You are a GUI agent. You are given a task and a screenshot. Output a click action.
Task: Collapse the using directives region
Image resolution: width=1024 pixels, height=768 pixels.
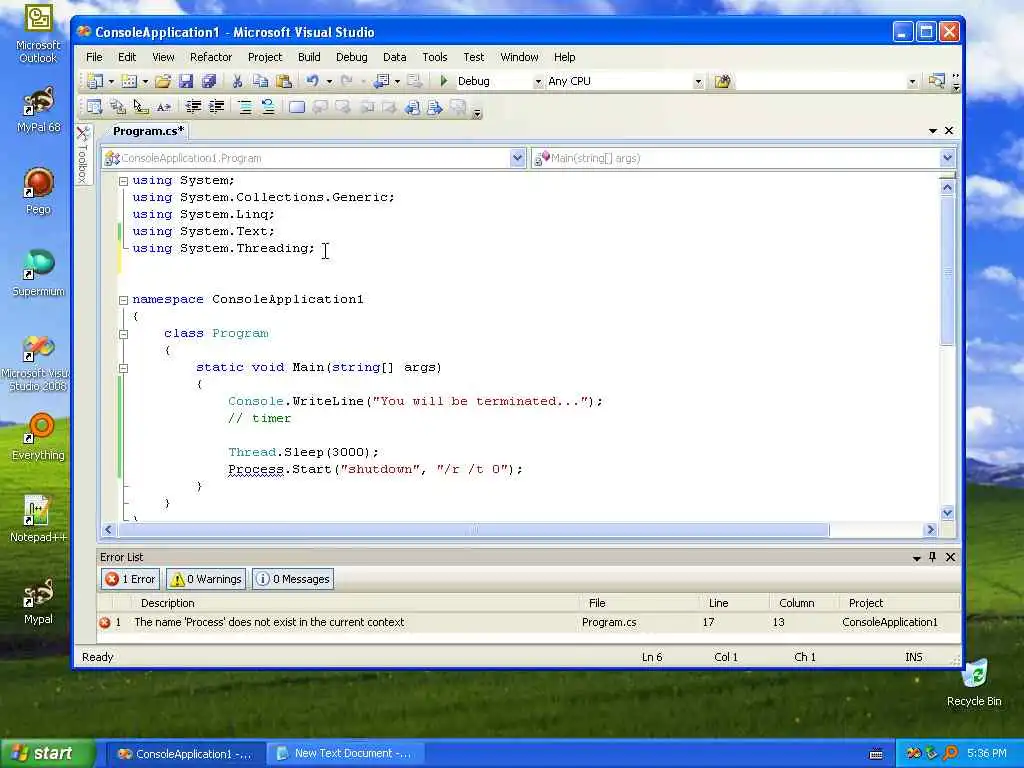[x=123, y=181]
